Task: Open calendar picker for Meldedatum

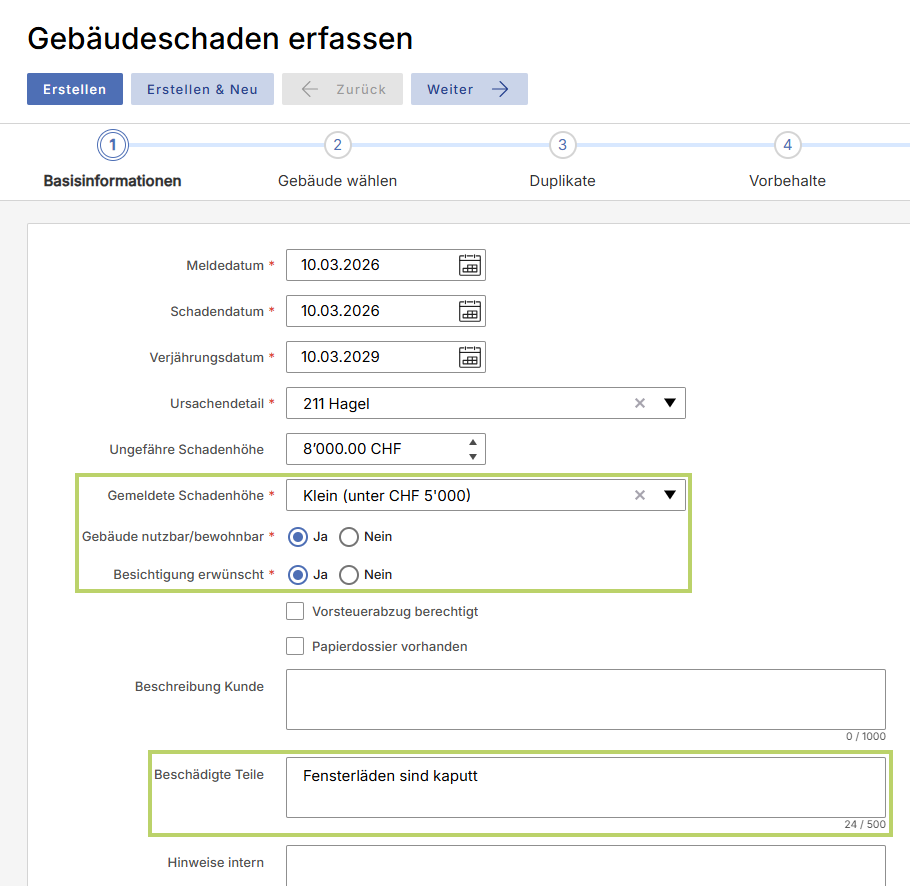Action: pyautogui.click(x=469, y=265)
